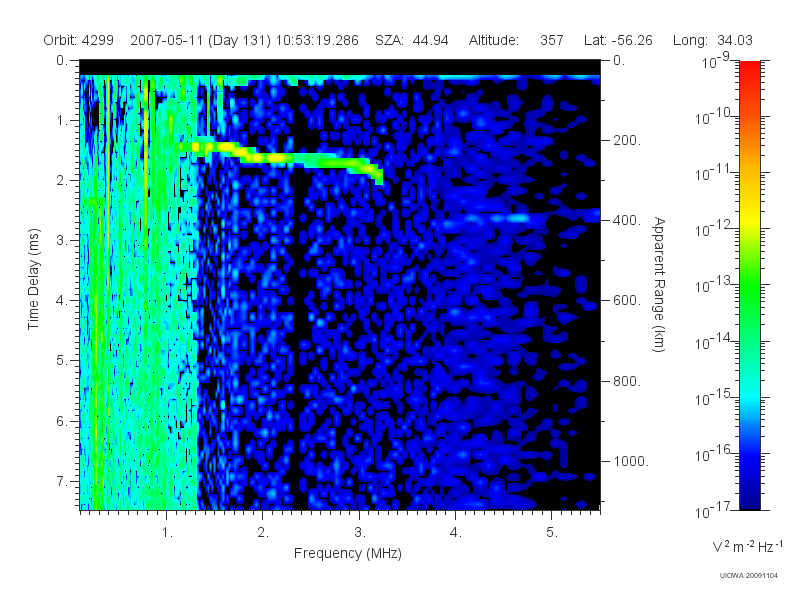Viewport: 800px width, 600px height.
Task: Click the V² m⁻² Hz⁻¹ units label
Action: pyautogui.click(x=747, y=546)
